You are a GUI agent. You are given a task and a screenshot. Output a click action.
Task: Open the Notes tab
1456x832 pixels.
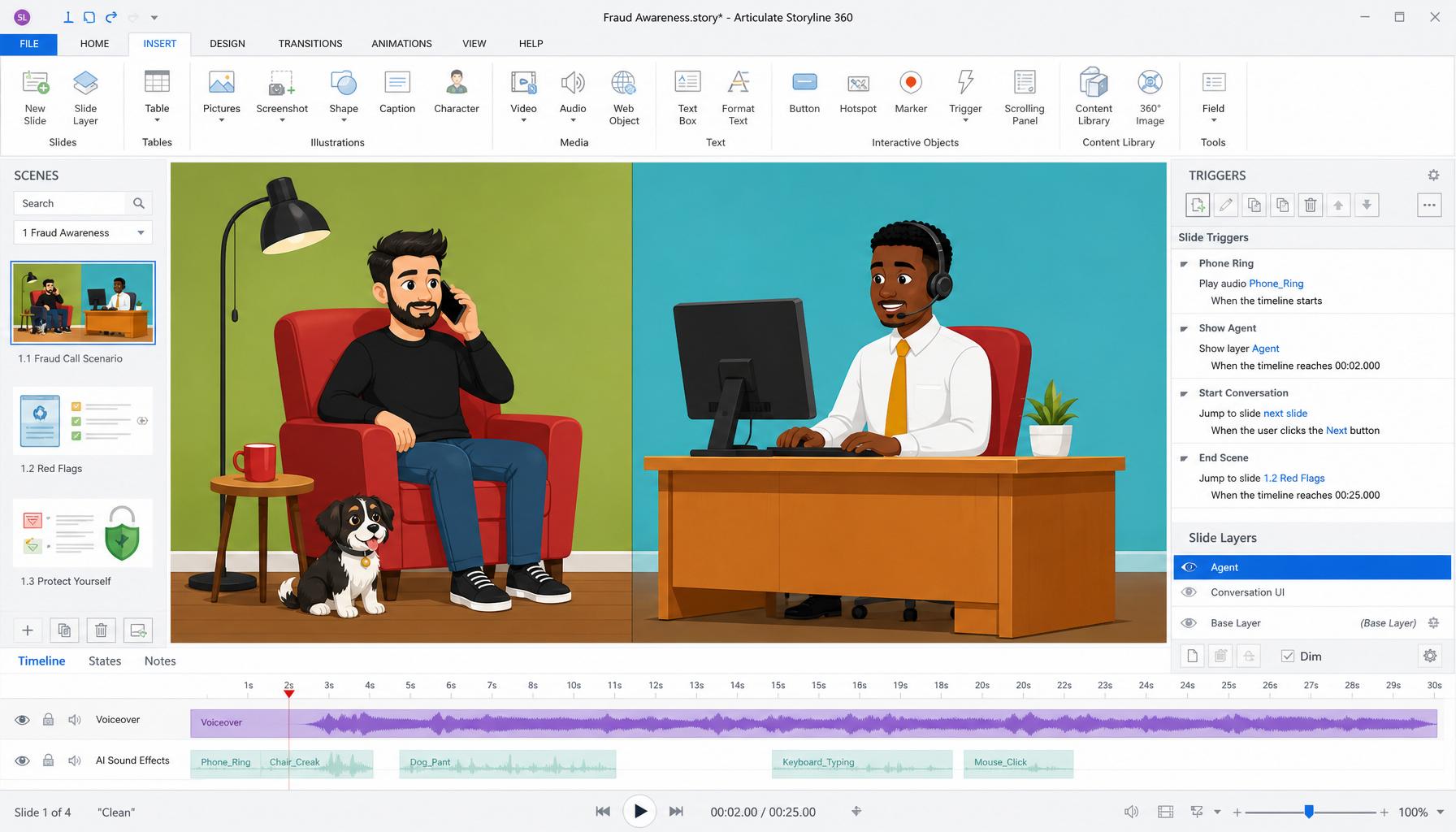click(x=160, y=661)
